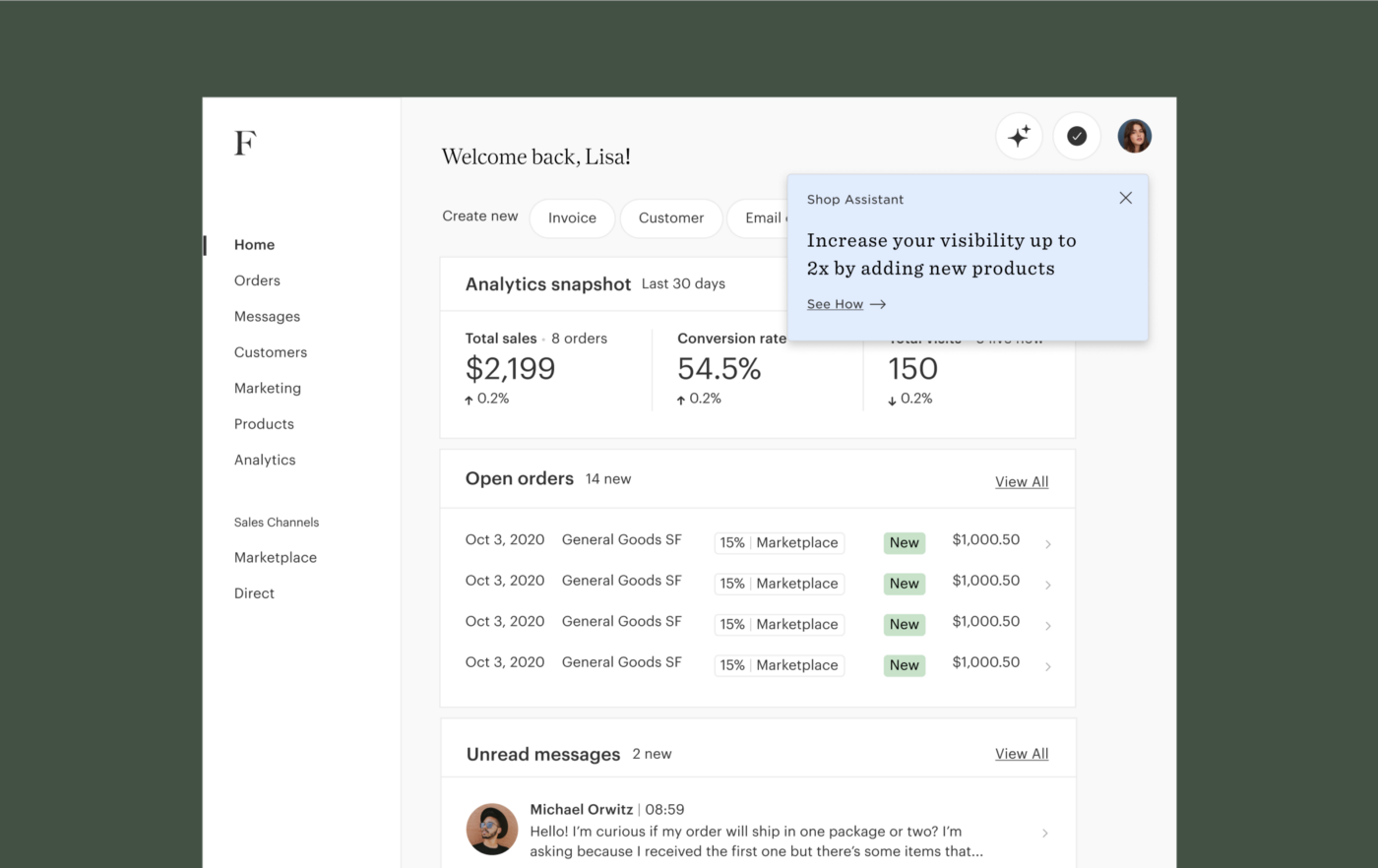Create a new Invoice
This screenshot has height=868, width=1378.
(x=572, y=217)
